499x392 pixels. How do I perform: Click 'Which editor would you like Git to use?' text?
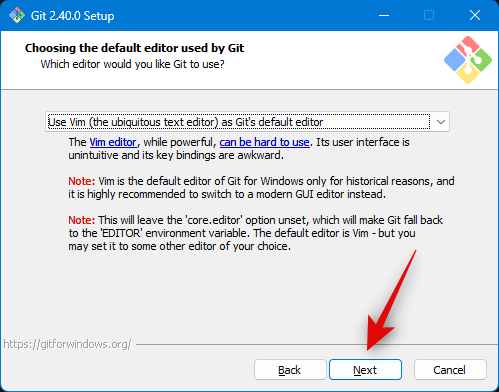click(132, 64)
